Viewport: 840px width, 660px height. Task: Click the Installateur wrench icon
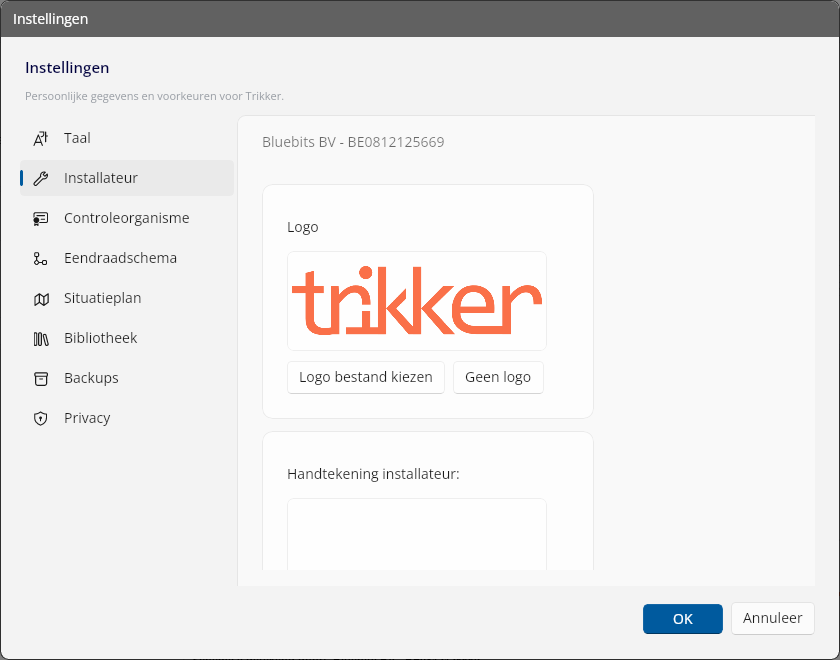(41, 178)
